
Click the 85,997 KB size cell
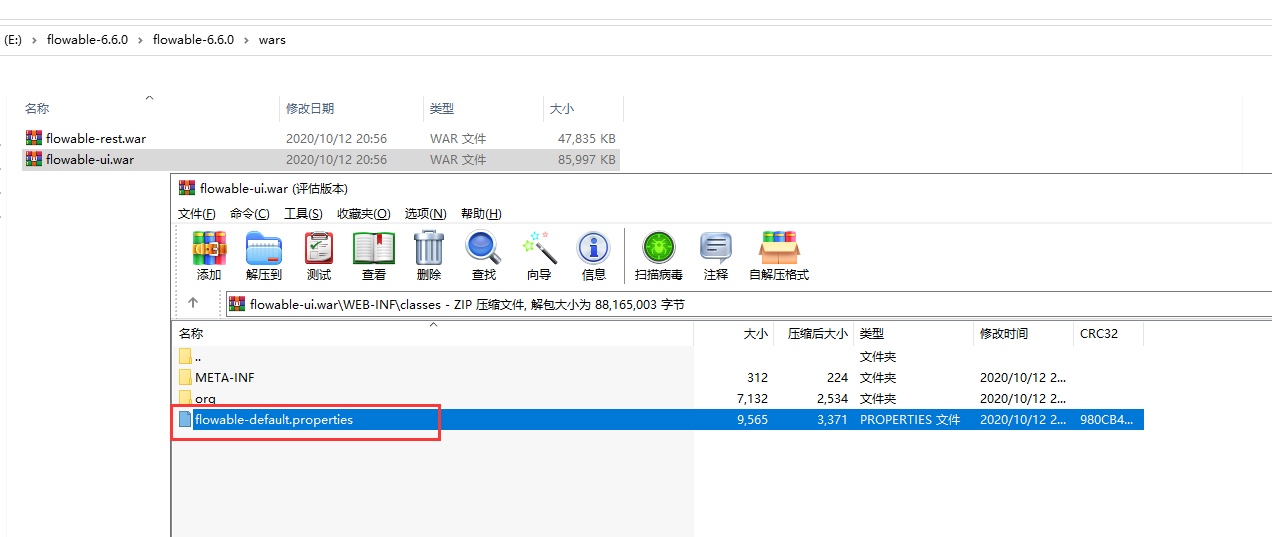587,159
